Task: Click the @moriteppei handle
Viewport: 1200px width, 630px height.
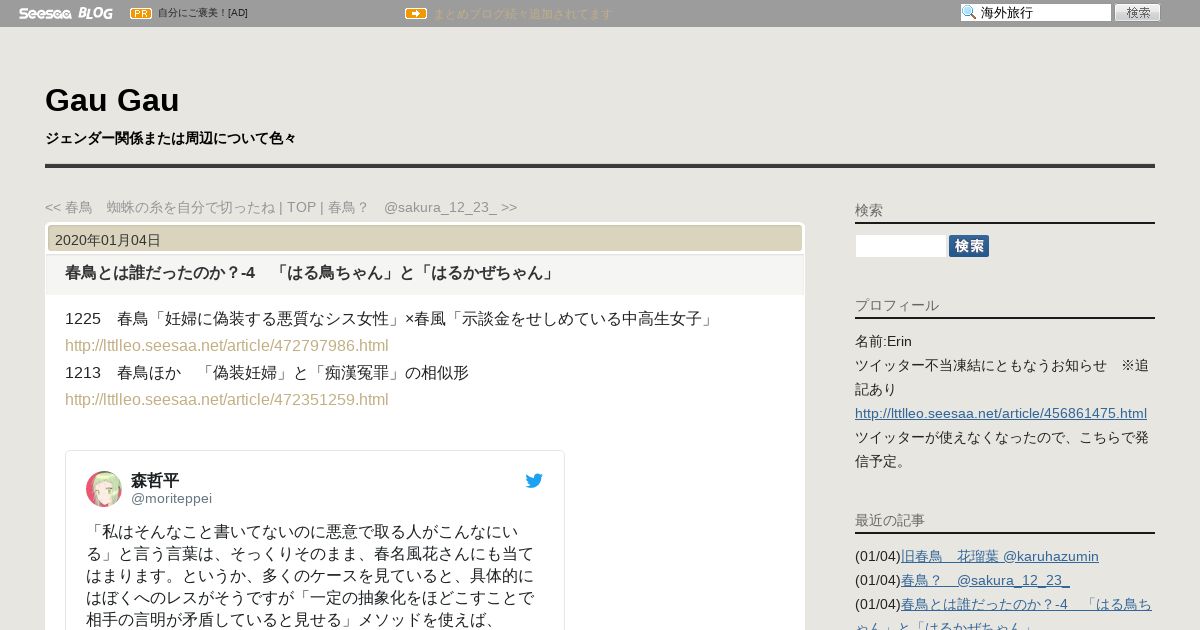Action: coord(172,498)
